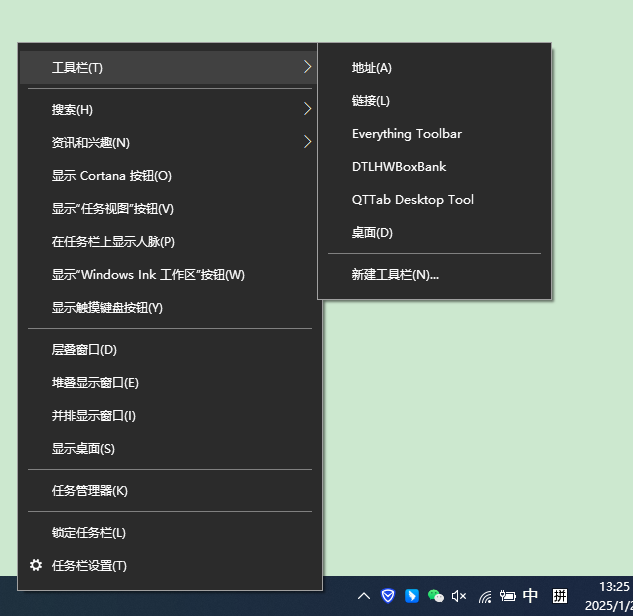Open the 13:25 clock and date
Image resolution: width=633 pixels, height=616 pixels.
coord(609,596)
